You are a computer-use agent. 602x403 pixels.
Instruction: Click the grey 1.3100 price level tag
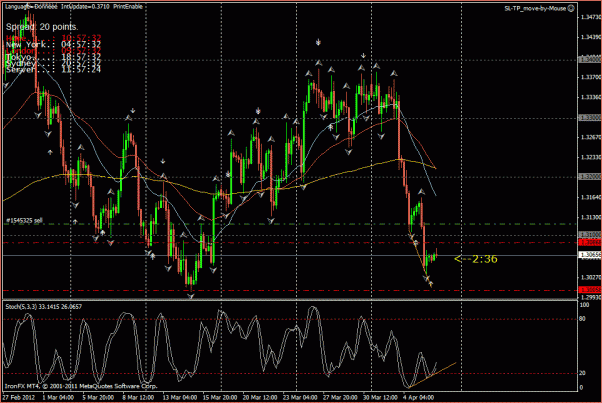(x=590, y=234)
